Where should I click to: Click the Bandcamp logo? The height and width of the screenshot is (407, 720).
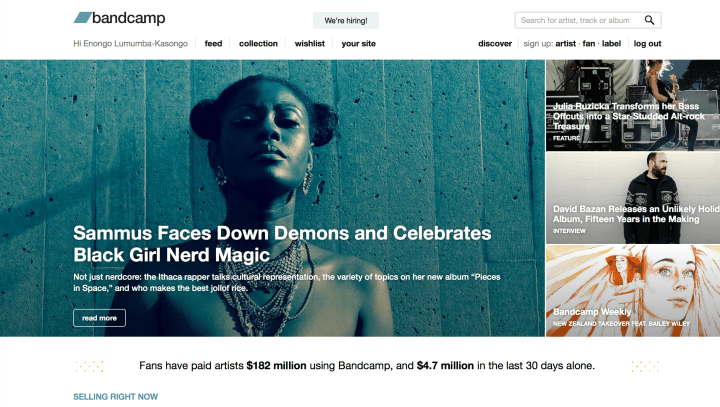[119, 18]
